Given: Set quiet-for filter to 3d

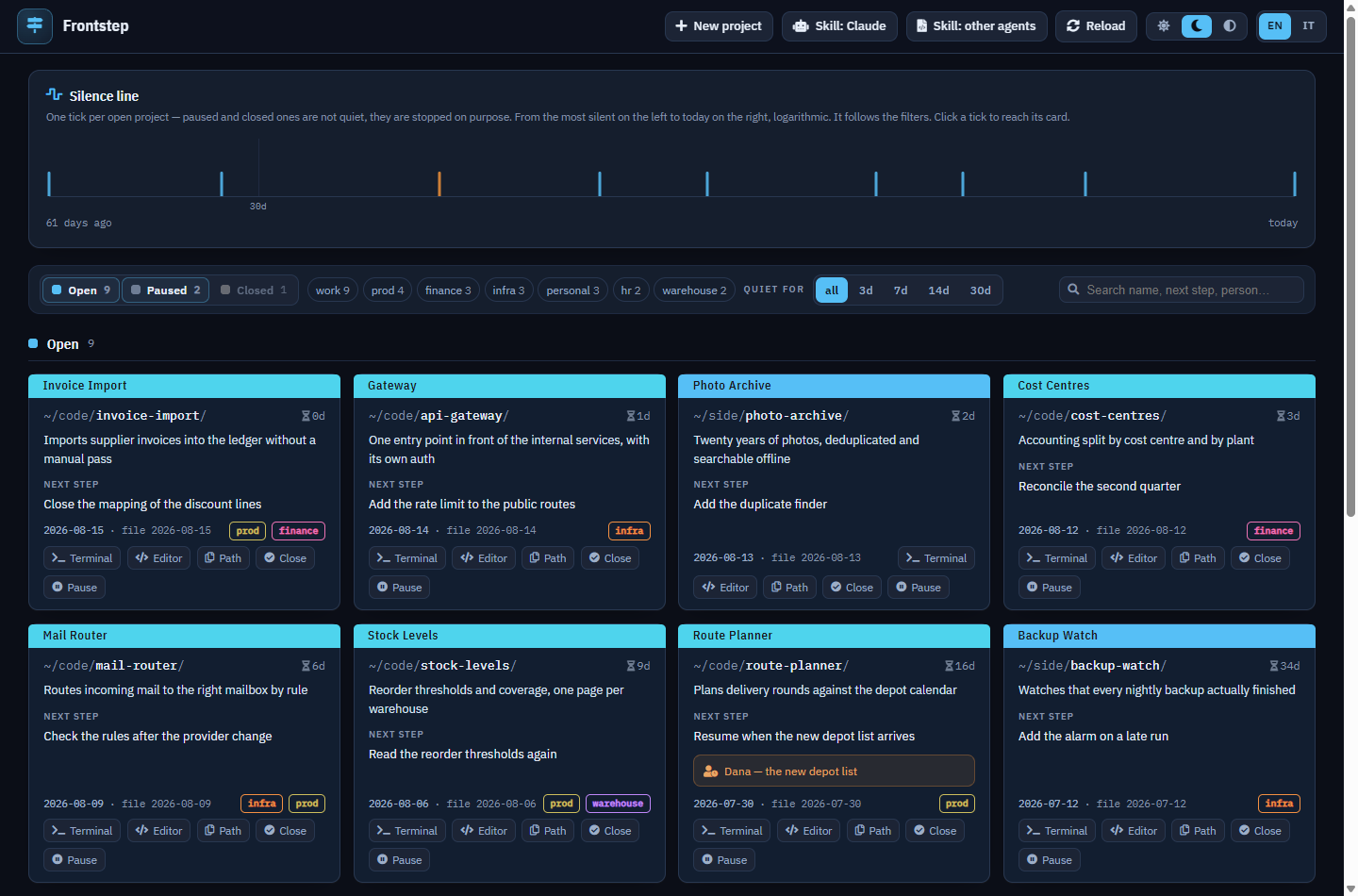Looking at the screenshot, I should tap(866, 290).
